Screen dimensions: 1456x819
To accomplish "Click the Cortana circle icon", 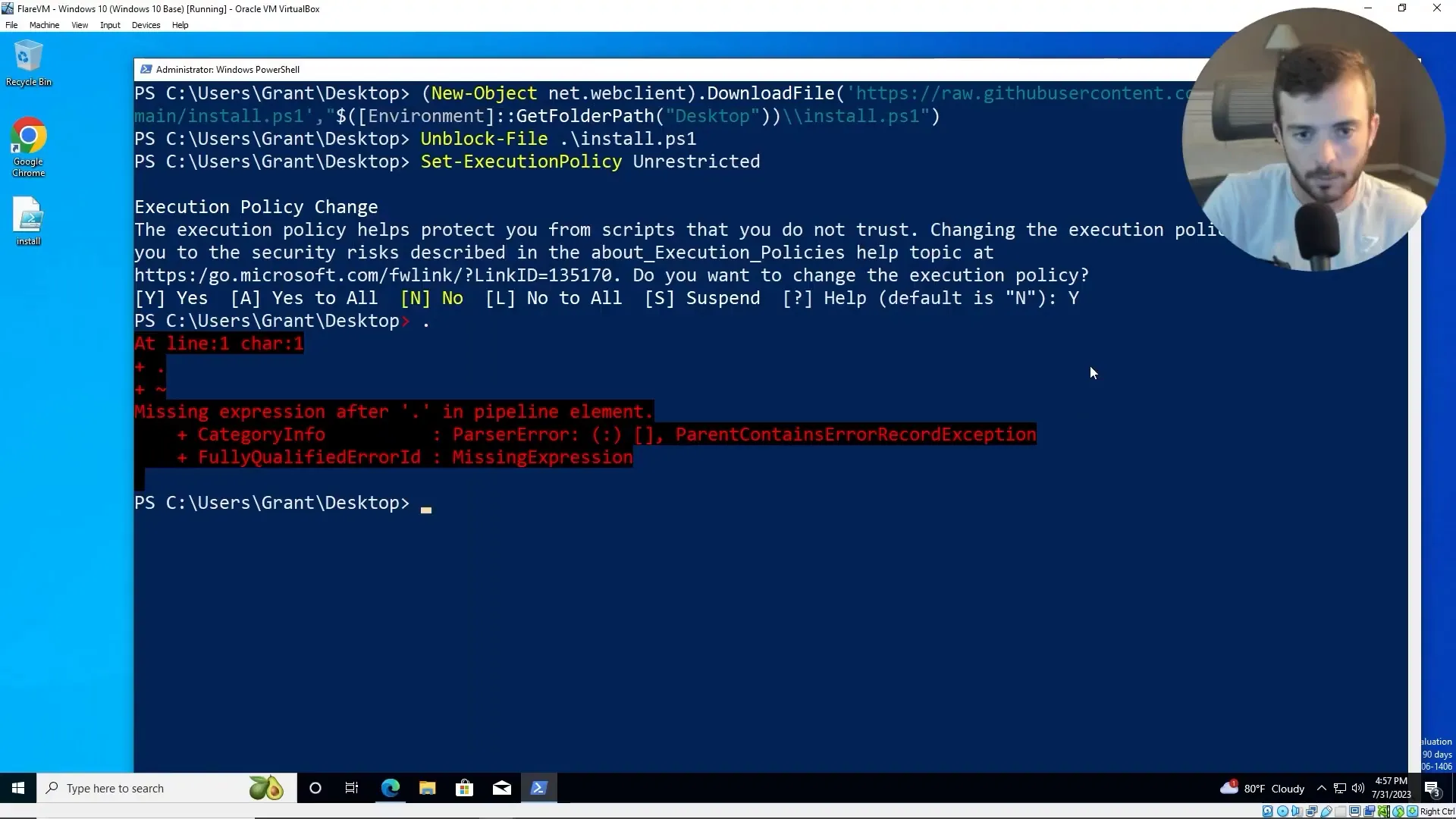I will (315, 788).
